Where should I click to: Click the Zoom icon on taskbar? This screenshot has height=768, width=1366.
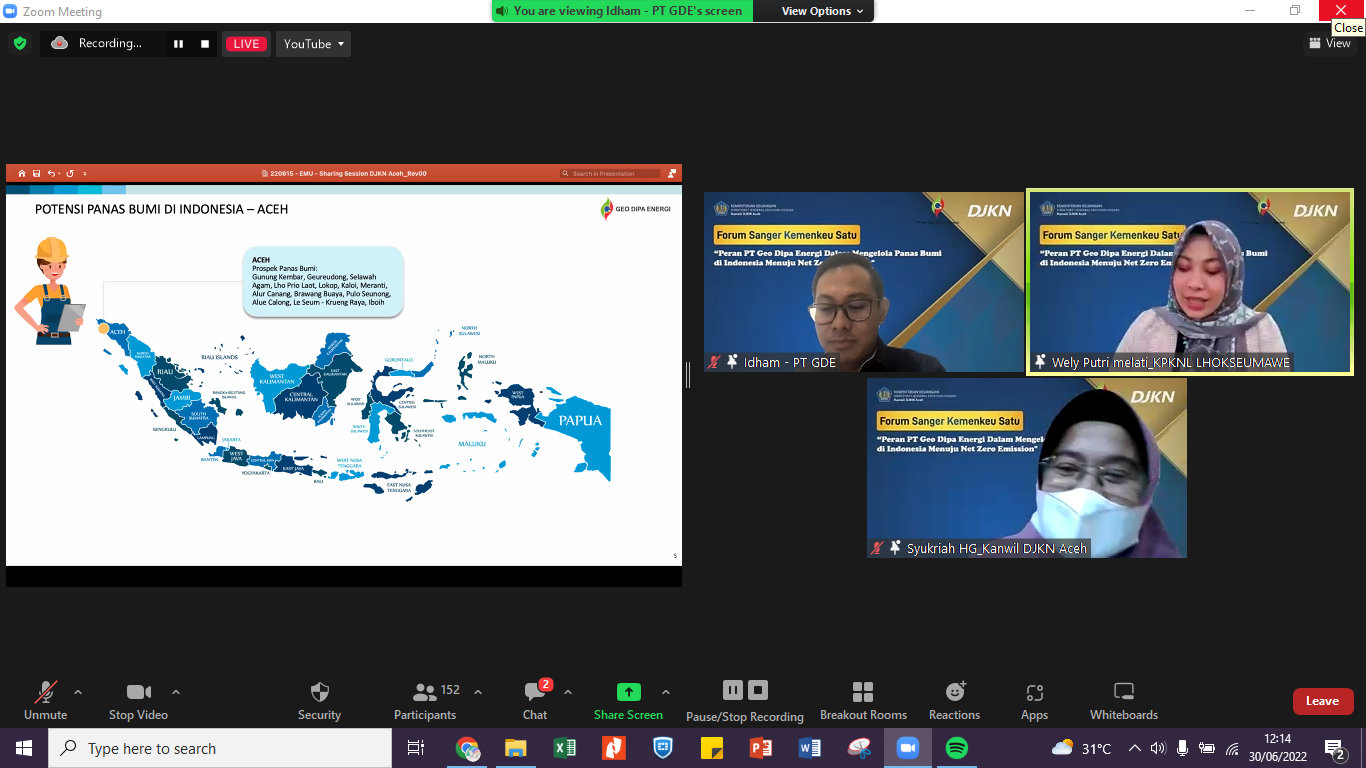pyautogui.click(x=908, y=748)
